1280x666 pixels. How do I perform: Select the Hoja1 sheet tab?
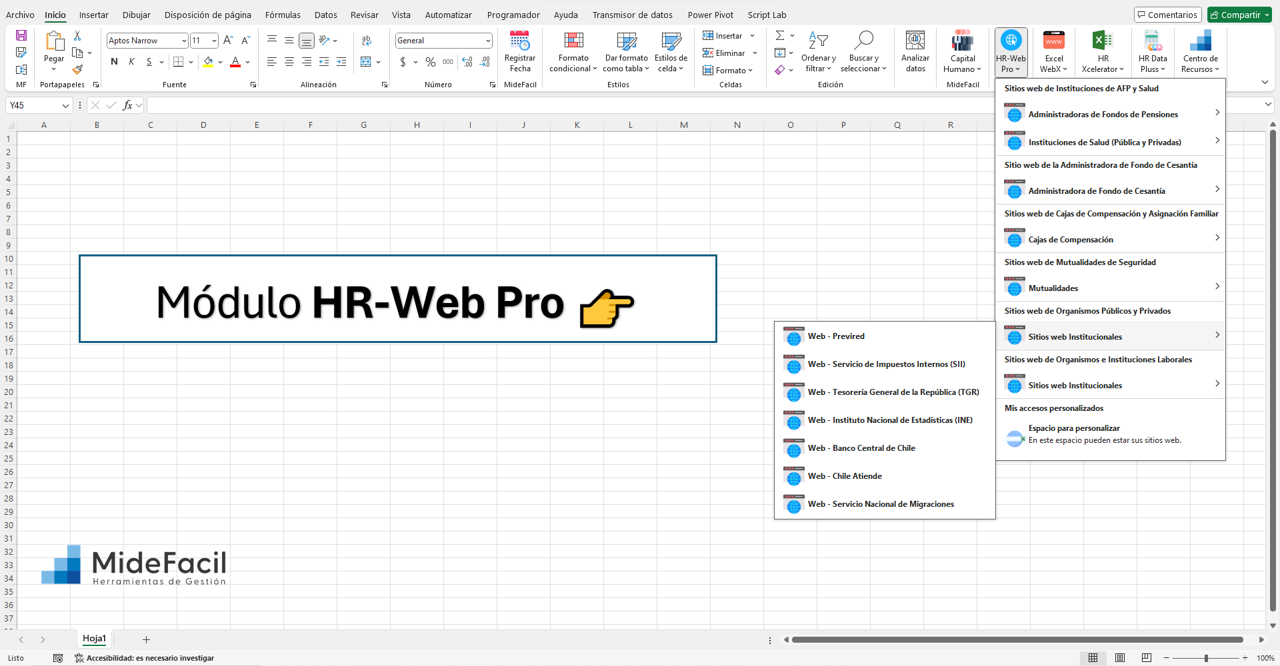pos(94,639)
